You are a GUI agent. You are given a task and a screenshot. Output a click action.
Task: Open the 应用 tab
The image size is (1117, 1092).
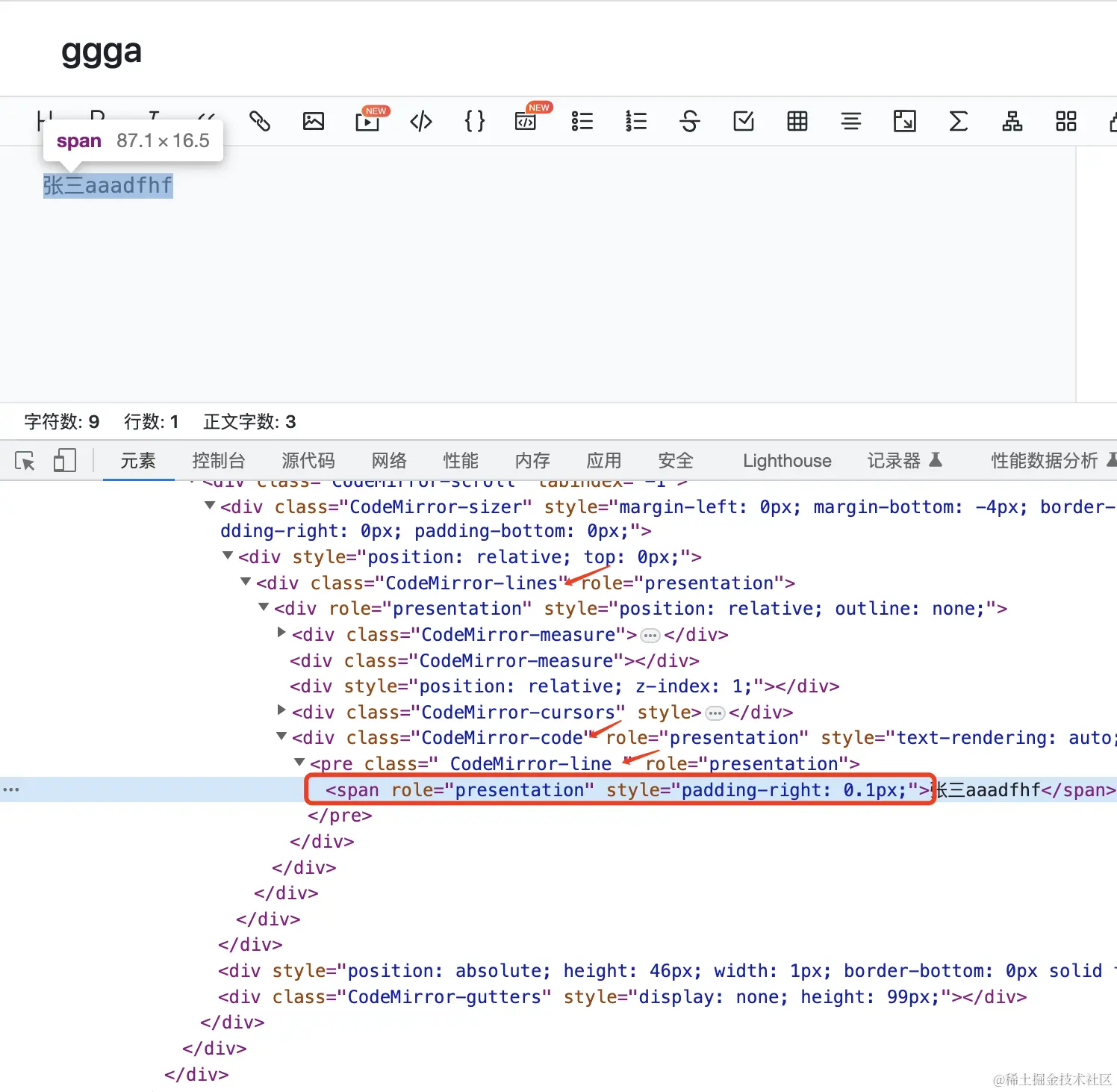[x=604, y=461]
